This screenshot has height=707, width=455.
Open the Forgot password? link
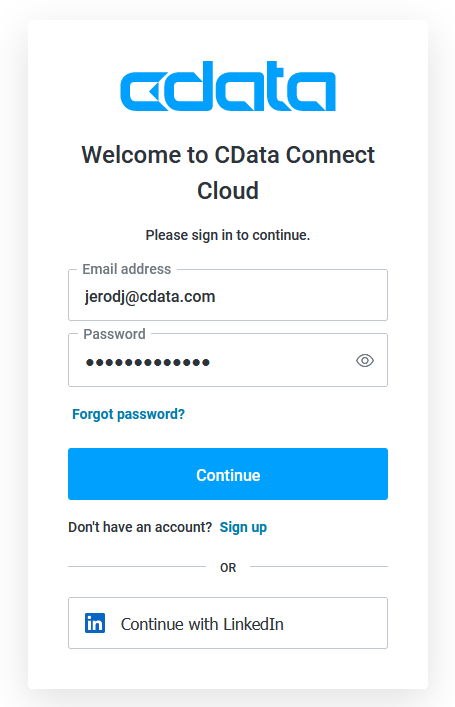pyautogui.click(x=129, y=414)
